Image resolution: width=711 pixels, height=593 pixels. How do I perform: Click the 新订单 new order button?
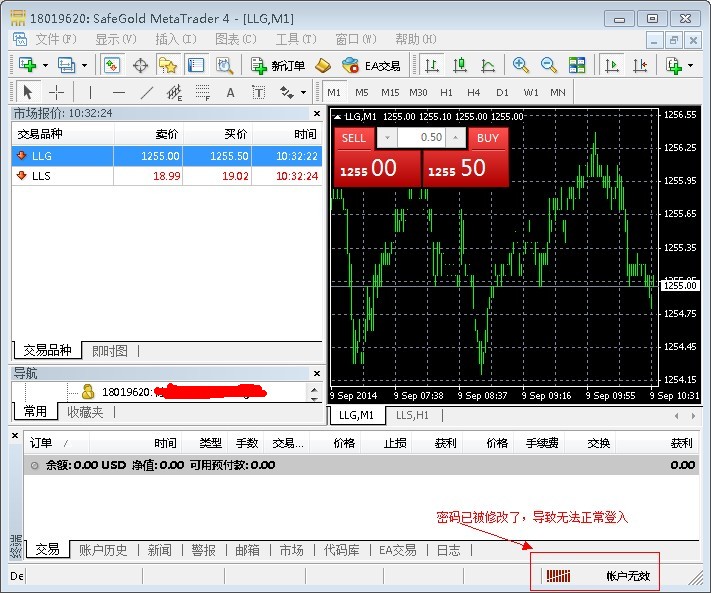tap(278, 66)
